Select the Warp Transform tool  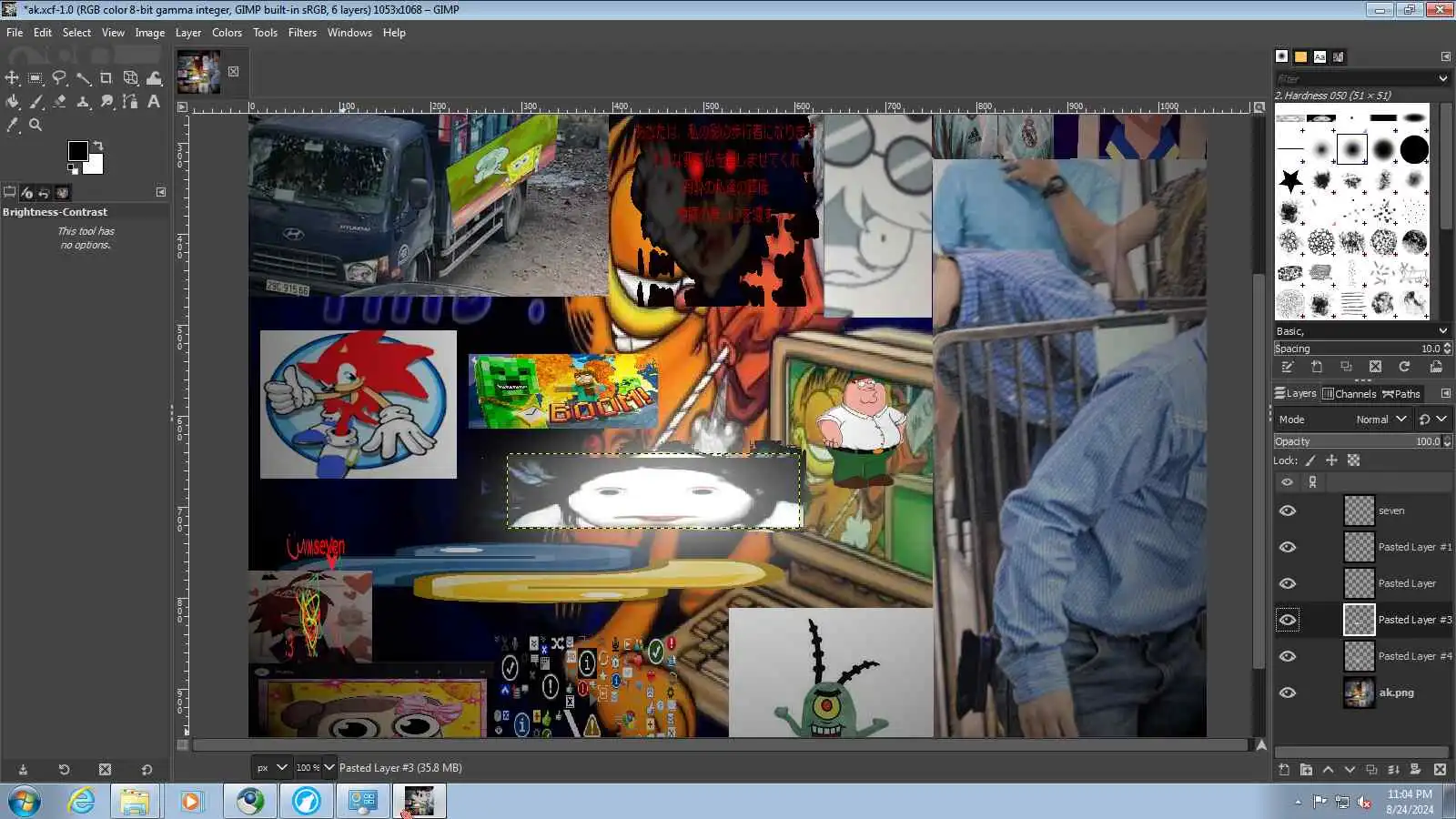coord(154,78)
